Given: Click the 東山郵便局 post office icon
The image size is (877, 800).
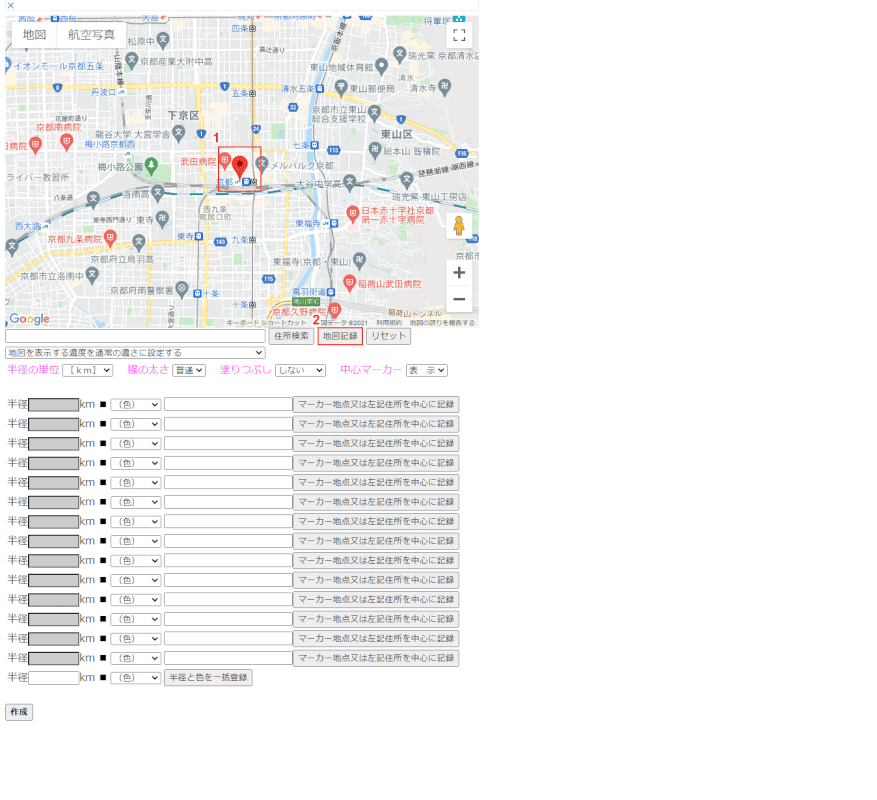Looking at the screenshot, I should (x=341, y=87).
